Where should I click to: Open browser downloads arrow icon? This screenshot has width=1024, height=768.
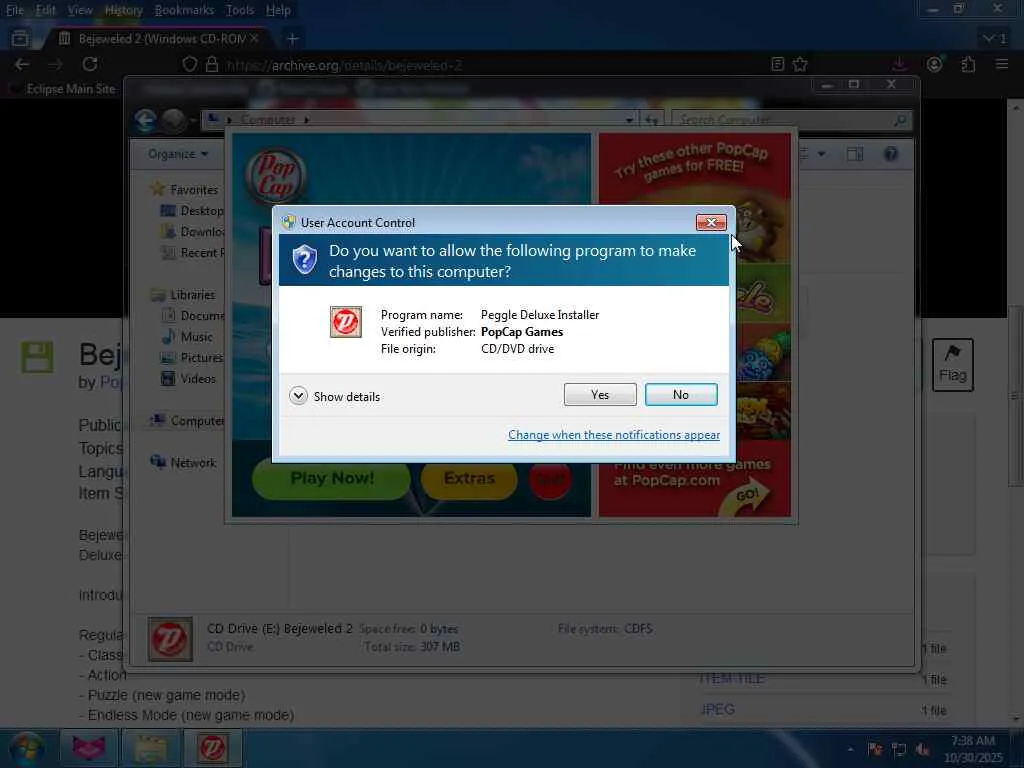(x=899, y=64)
